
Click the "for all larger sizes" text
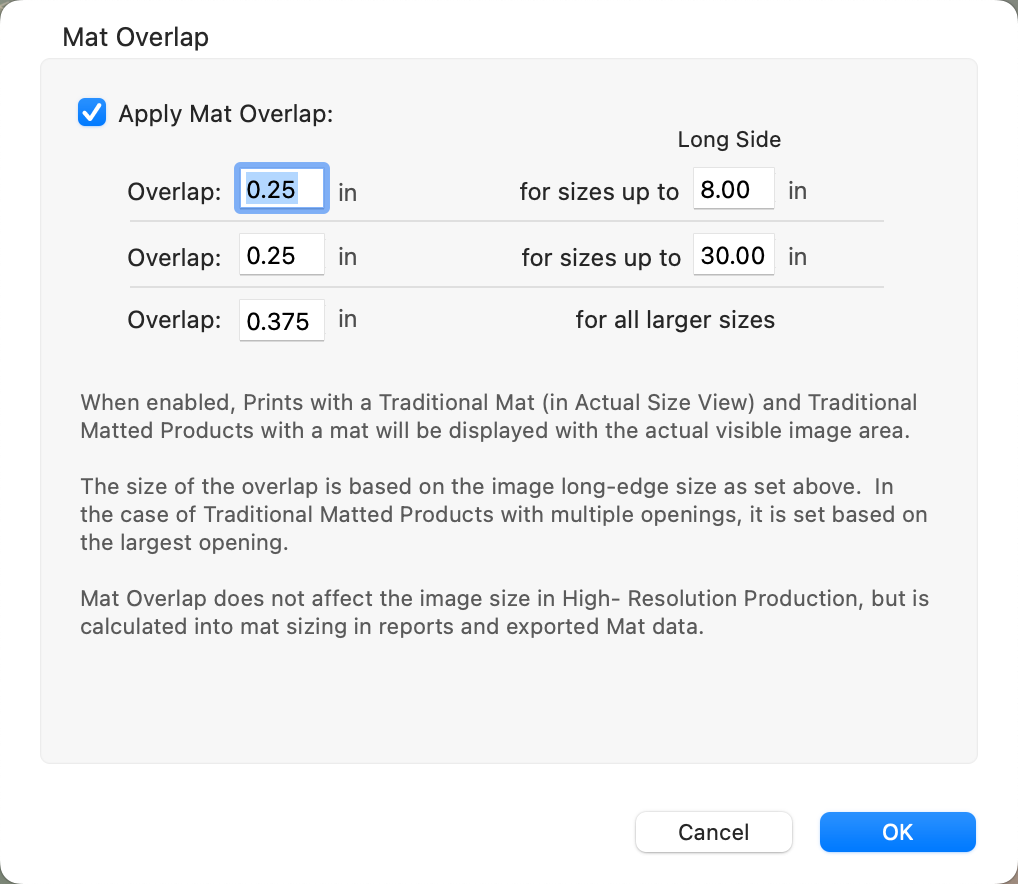(x=675, y=321)
